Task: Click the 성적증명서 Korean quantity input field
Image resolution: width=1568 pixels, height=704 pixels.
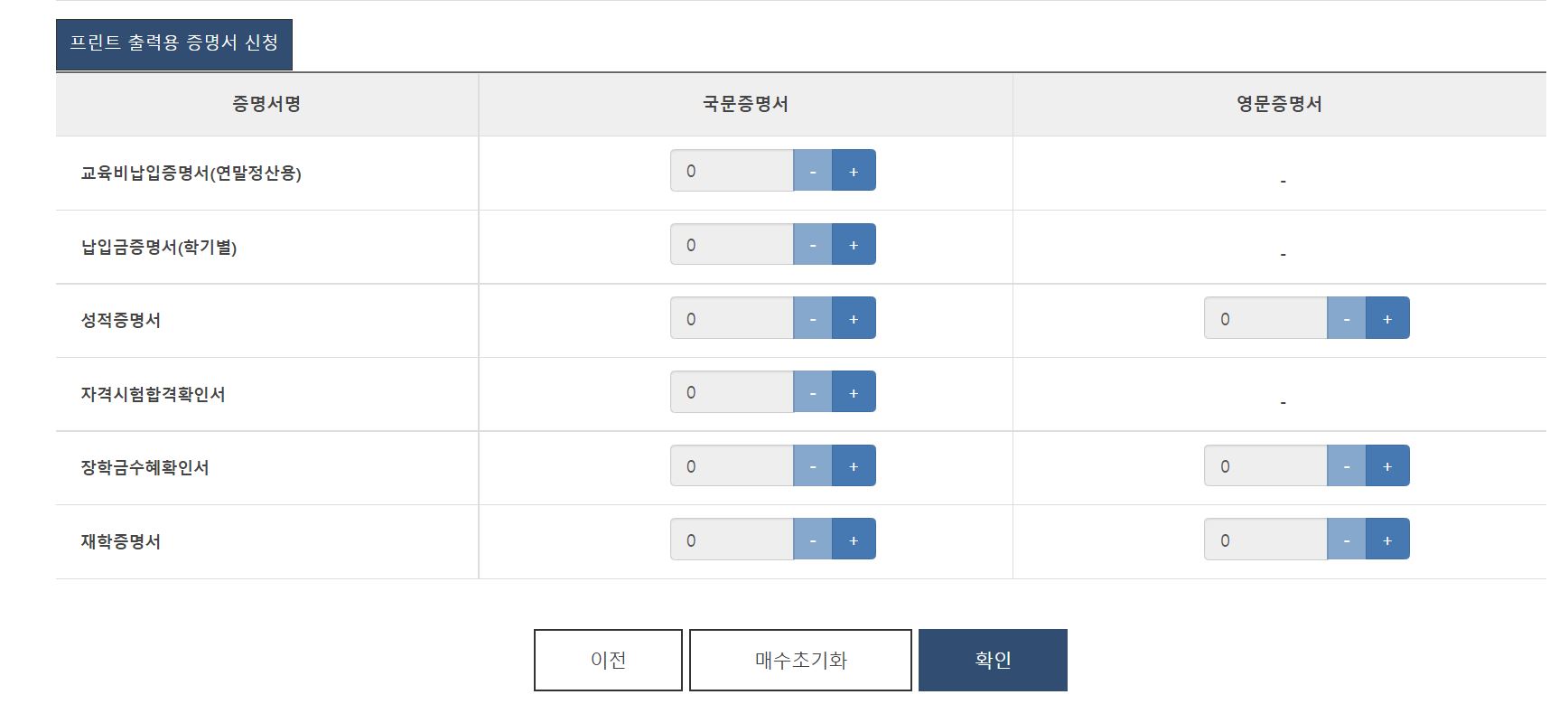Action: pos(732,318)
